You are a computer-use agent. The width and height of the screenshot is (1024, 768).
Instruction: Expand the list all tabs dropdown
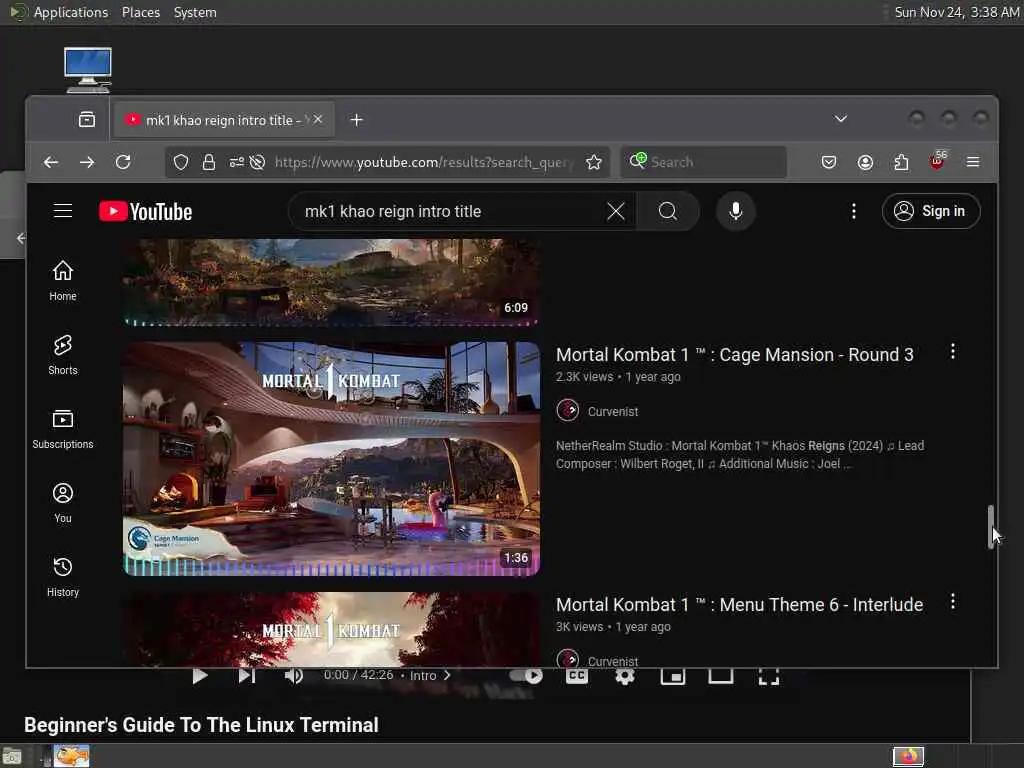click(x=840, y=119)
